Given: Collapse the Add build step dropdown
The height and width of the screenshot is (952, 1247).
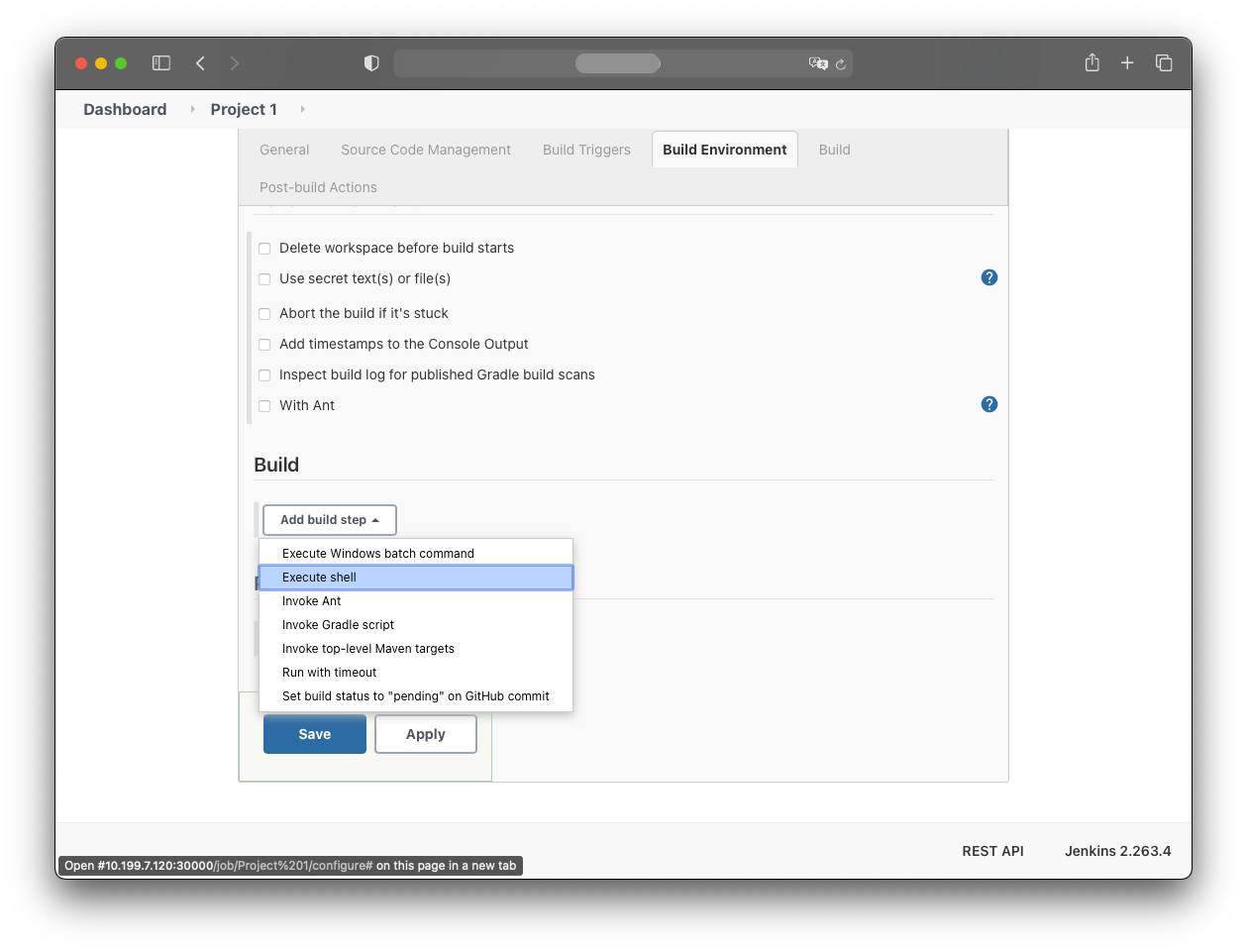Looking at the screenshot, I should tap(329, 520).
